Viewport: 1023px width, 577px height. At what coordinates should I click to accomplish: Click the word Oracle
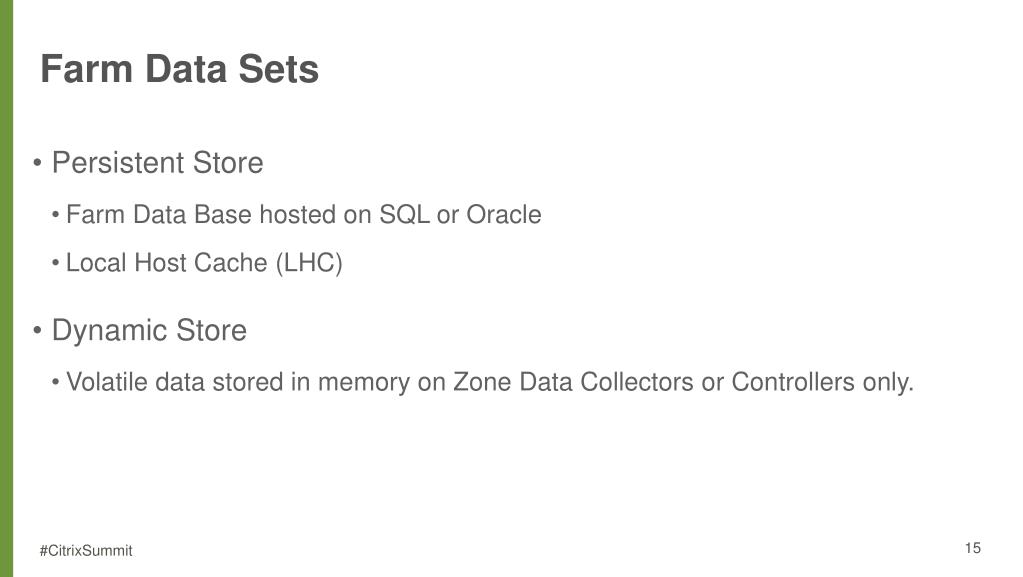[x=504, y=214]
